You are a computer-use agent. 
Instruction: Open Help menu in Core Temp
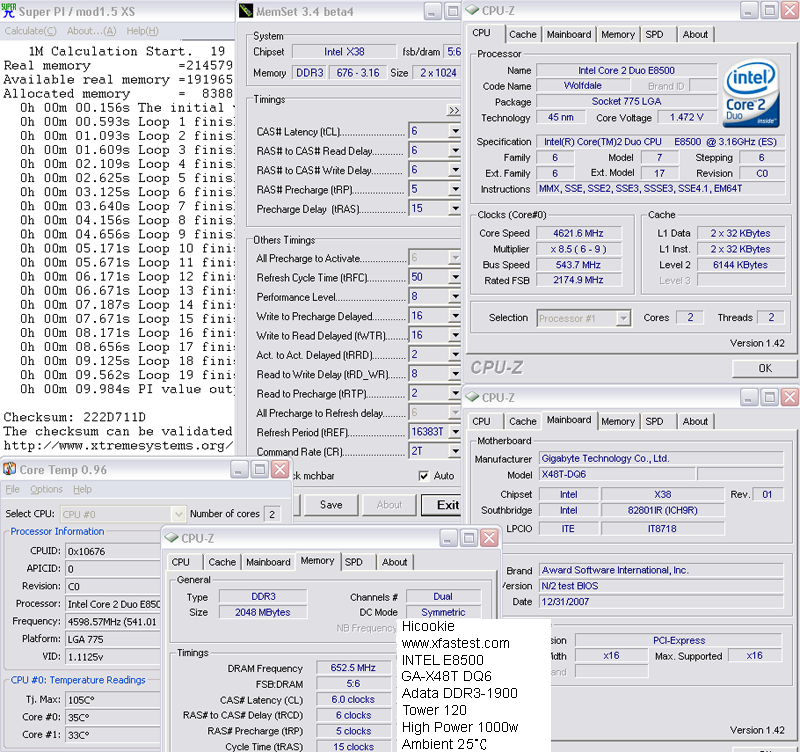pos(82,489)
